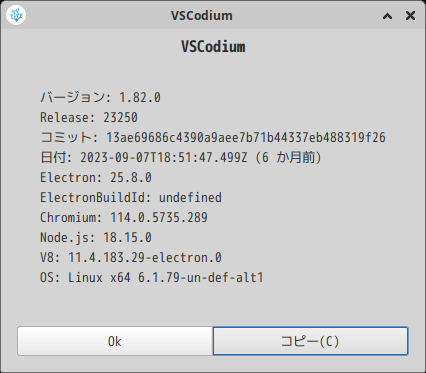This screenshot has height=373, width=426.
Task: Click the V8: 11.4.183.29-electron.0 line
Action: click(x=131, y=257)
